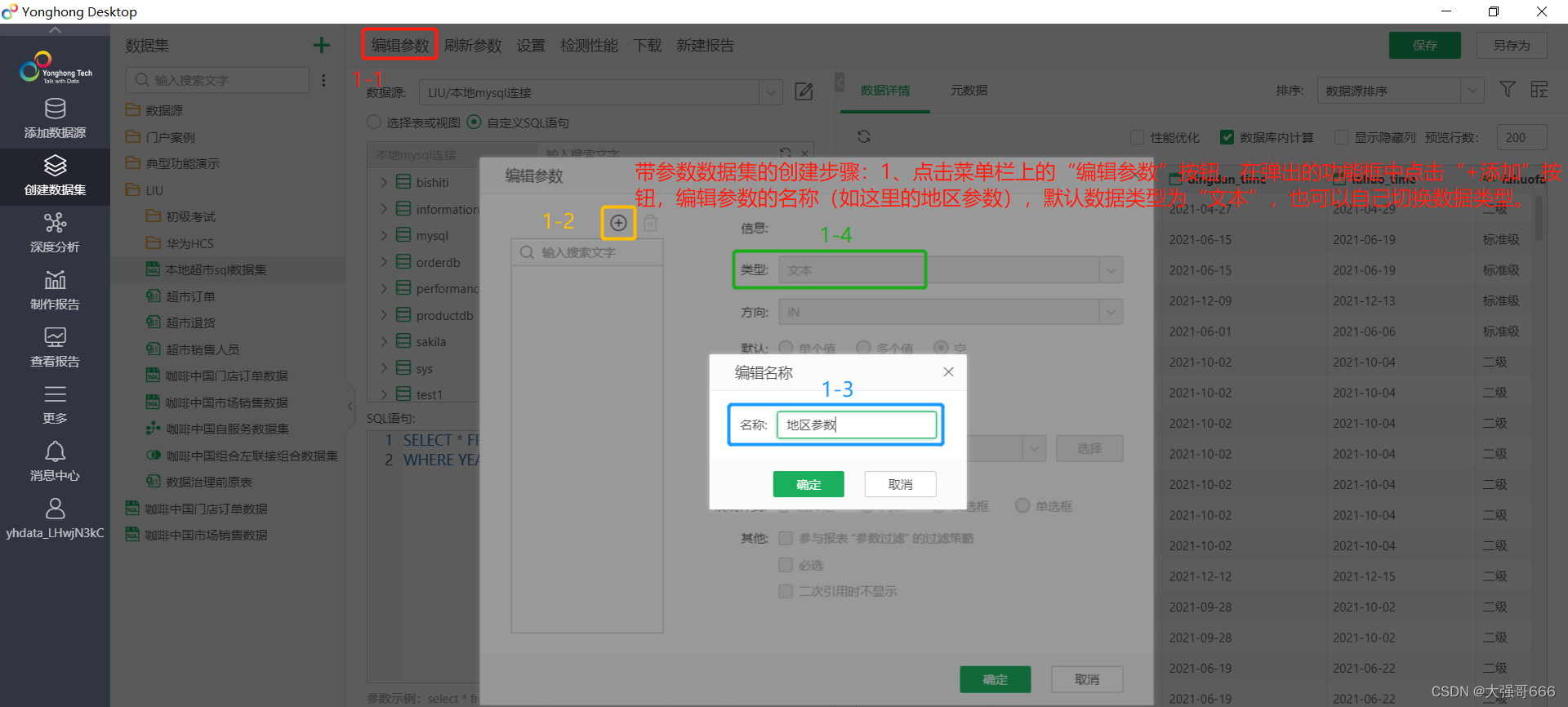Open 深度分析 in the sidebar

coord(55,233)
